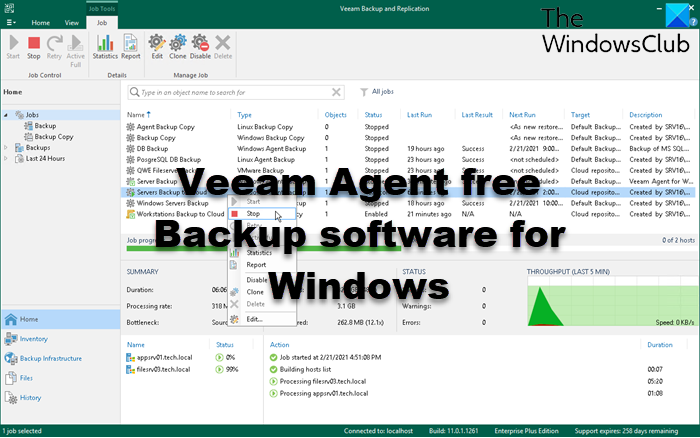Click Connected to: localhost status text

pos(378,431)
